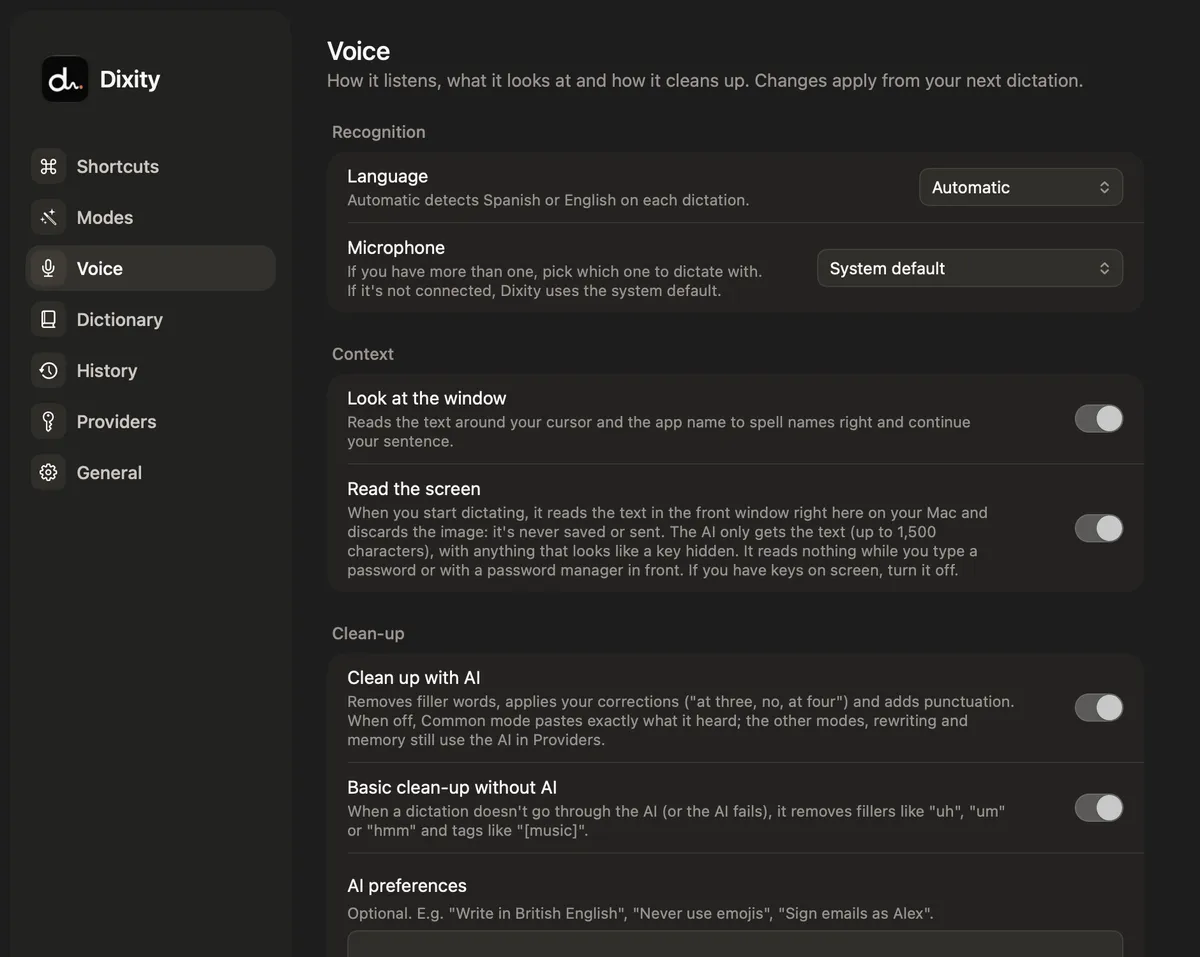Click the Recognition section header
Image resolution: width=1200 pixels, height=957 pixels.
[379, 132]
